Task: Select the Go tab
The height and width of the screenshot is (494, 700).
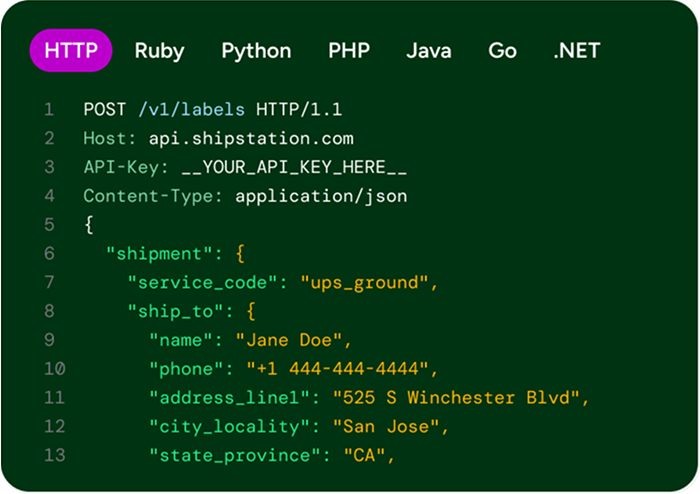Action: 502,50
